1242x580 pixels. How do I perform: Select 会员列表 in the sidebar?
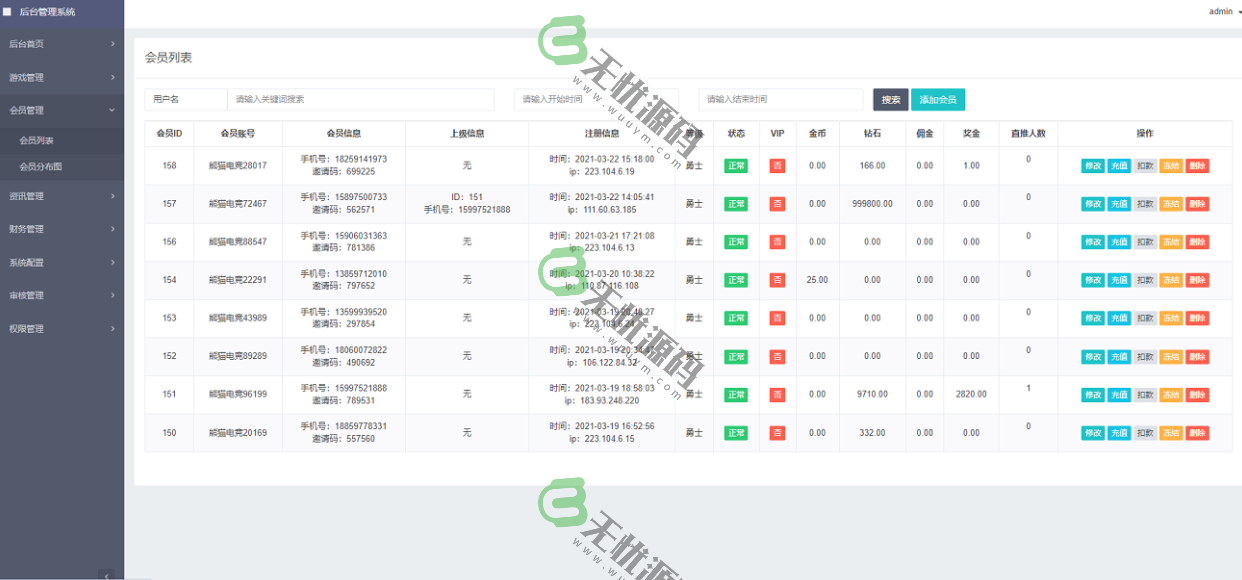tap(37, 141)
